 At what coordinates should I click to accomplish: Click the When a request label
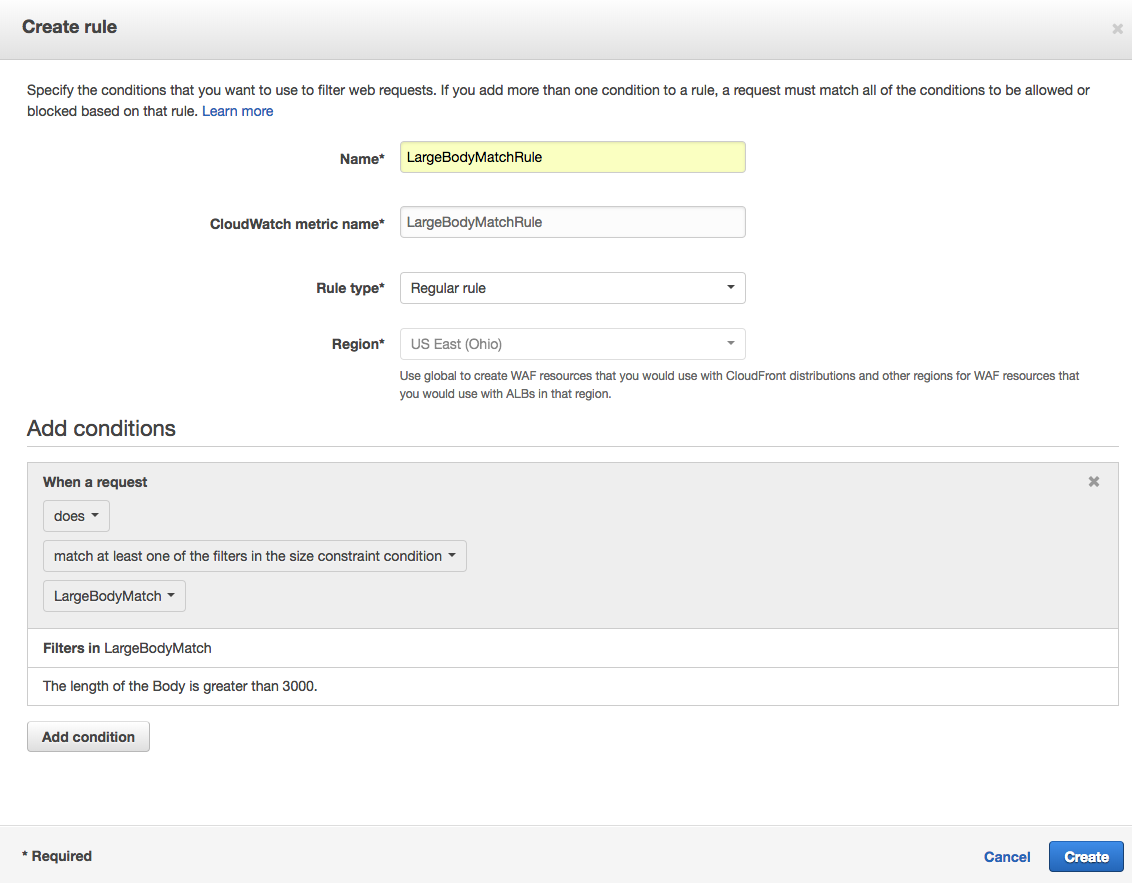point(95,482)
